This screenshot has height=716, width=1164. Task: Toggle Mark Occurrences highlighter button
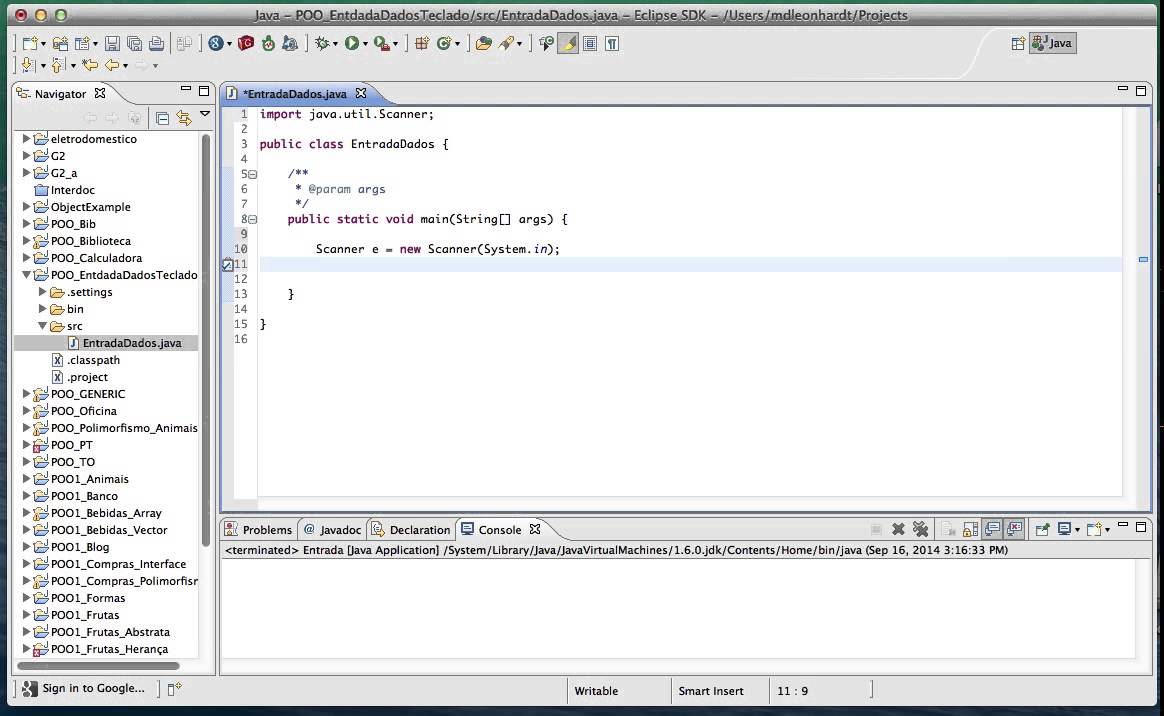(x=568, y=44)
